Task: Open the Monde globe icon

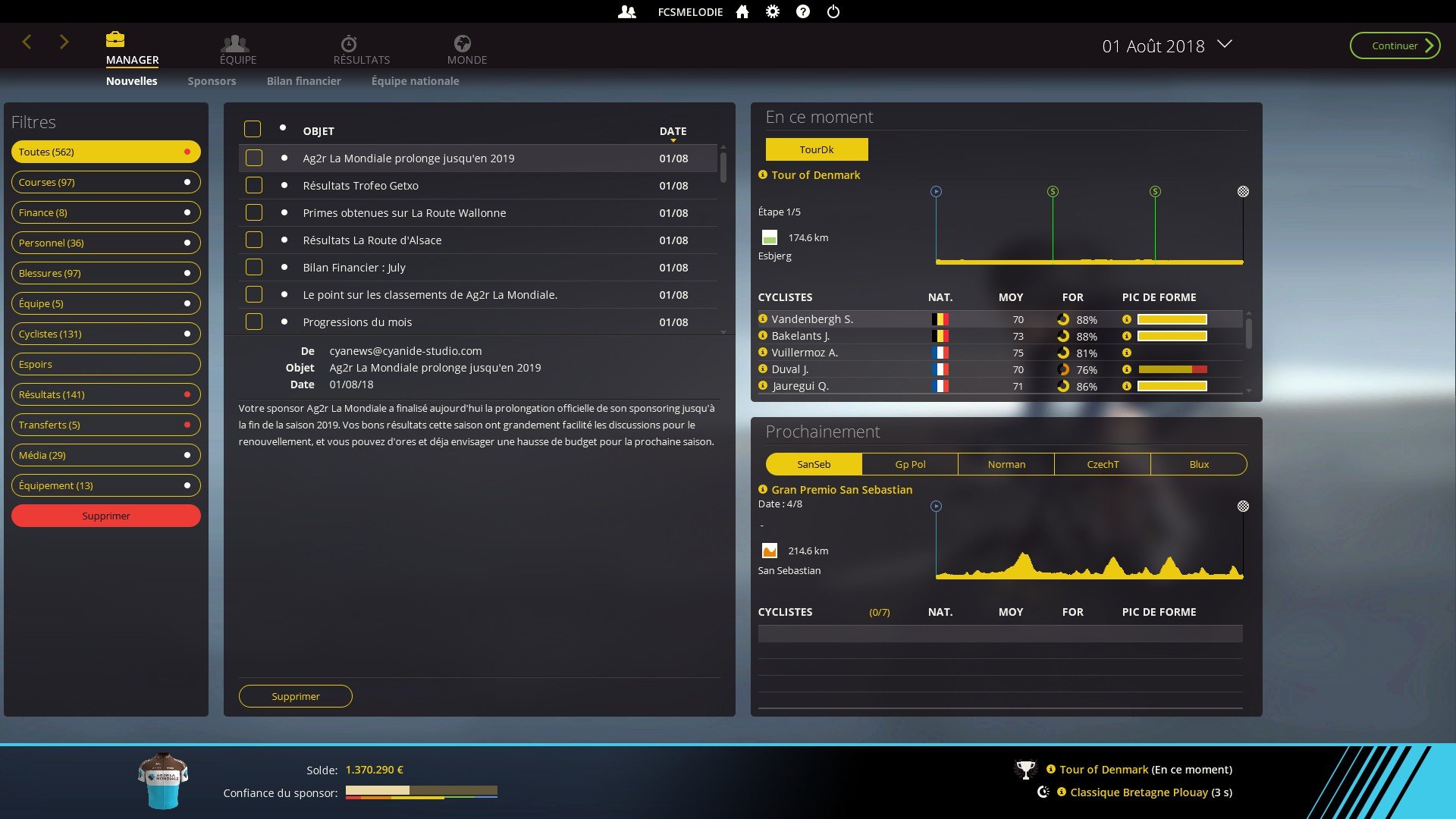Action: (x=463, y=43)
